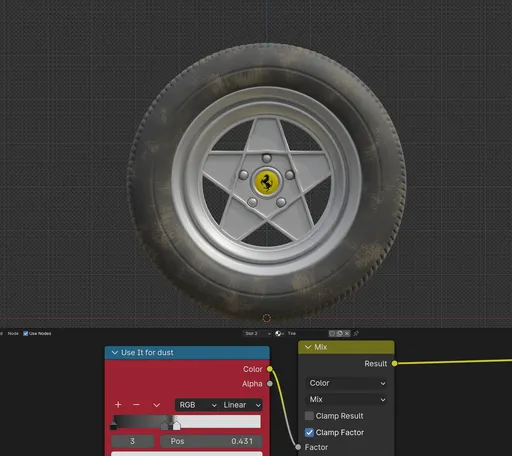The image size is (512, 456).
Task: Toggle the pin icon in node editor header
Action: 356,333
